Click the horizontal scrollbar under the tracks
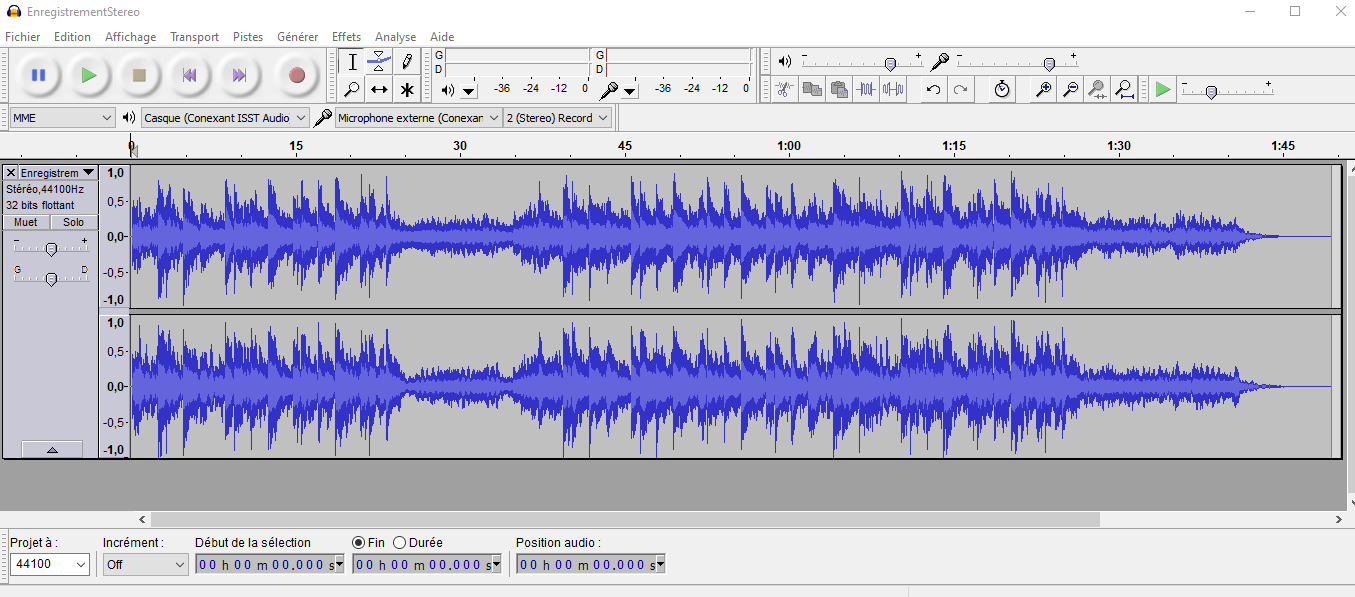1355x597 pixels. click(625, 520)
